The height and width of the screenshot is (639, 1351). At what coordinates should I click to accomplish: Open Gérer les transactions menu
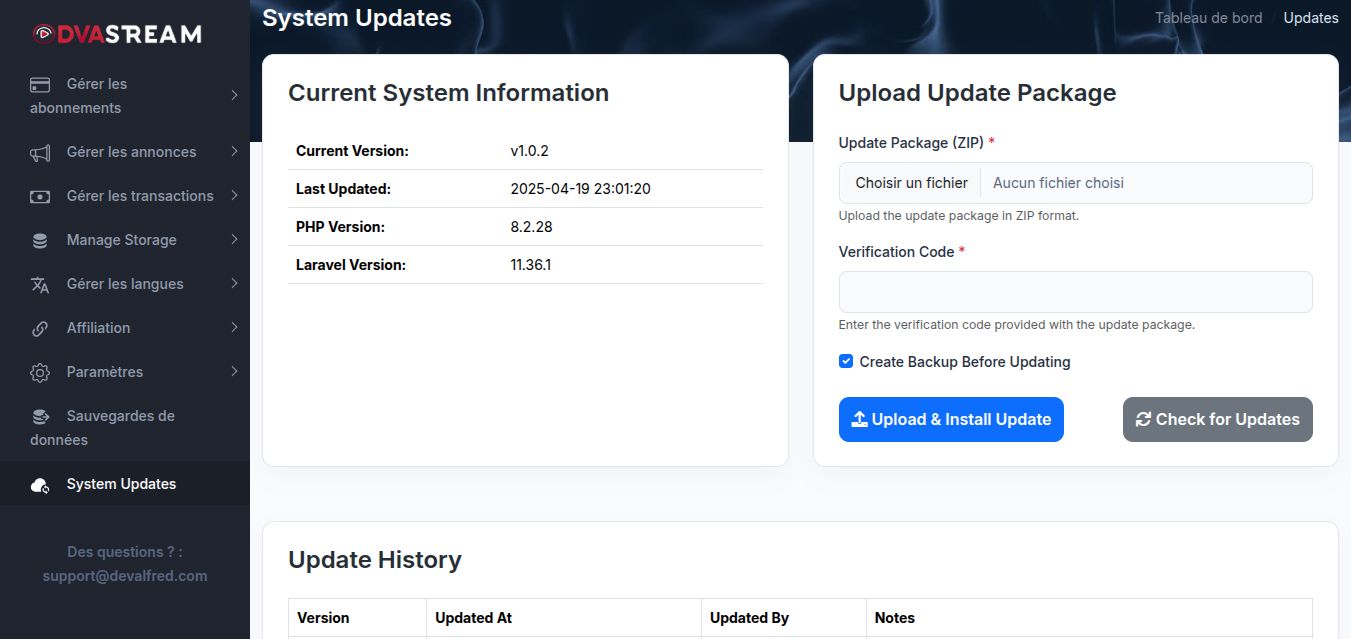124,196
